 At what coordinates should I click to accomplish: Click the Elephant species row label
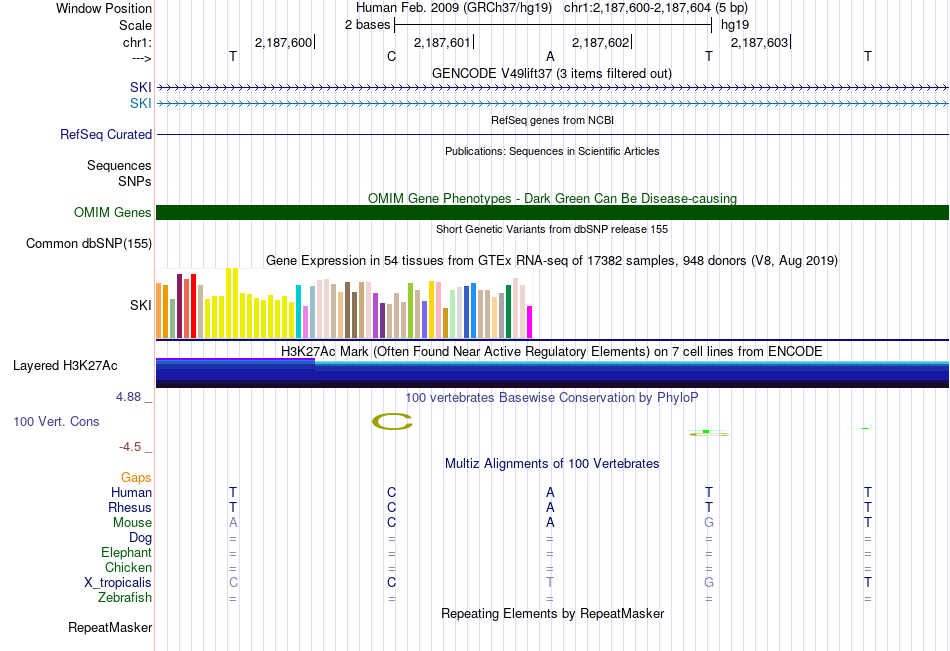(126, 552)
